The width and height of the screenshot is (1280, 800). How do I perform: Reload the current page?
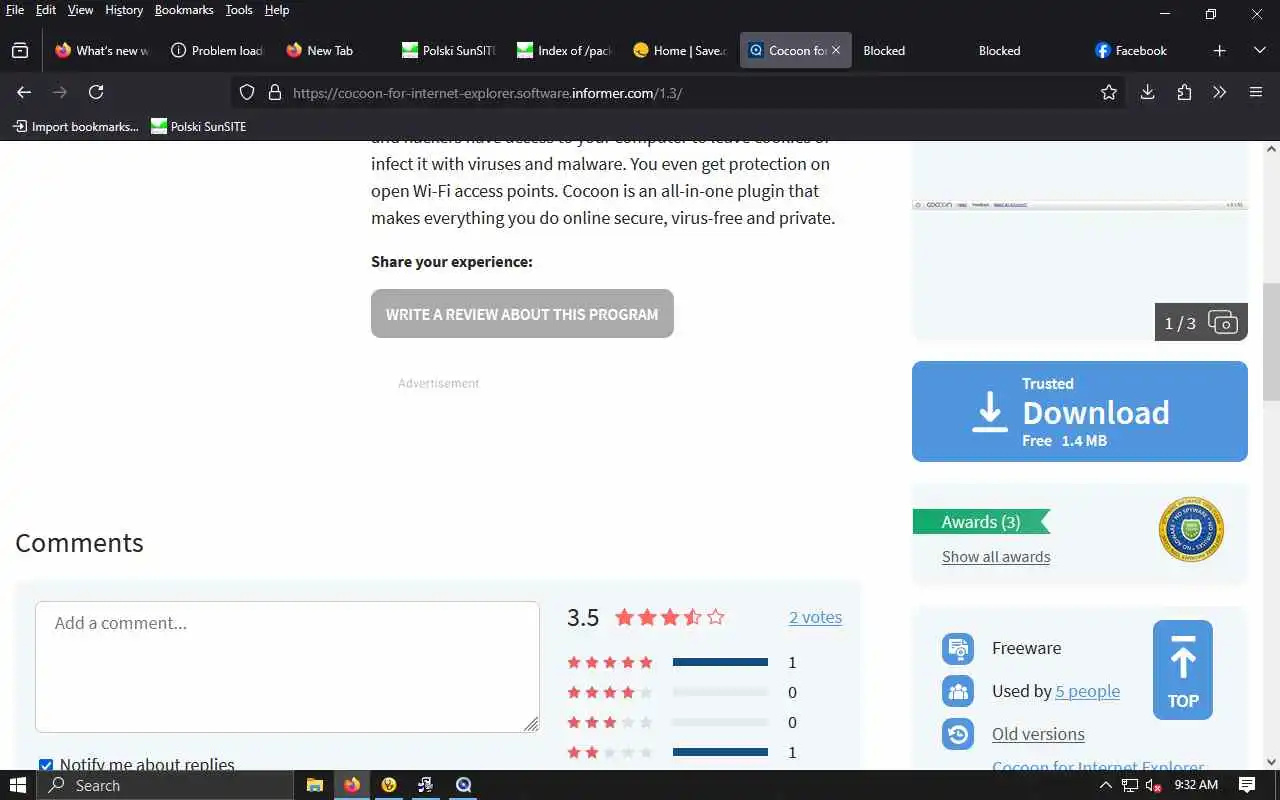pos(96,92)
